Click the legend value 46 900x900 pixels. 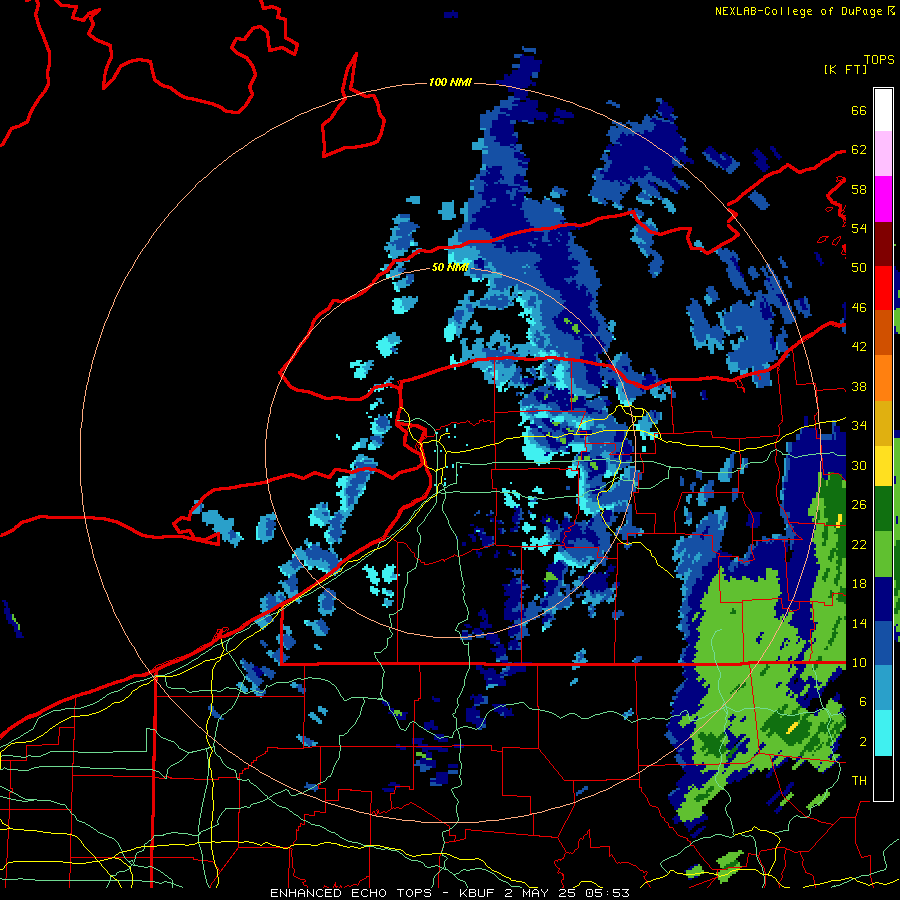(859, 308)
